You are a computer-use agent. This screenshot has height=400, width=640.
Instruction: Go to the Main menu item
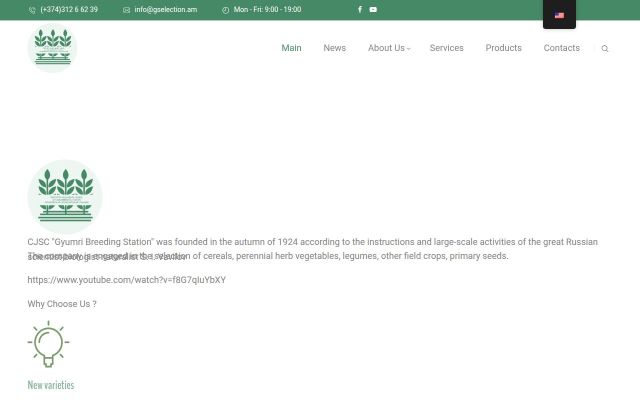[291, 48]
